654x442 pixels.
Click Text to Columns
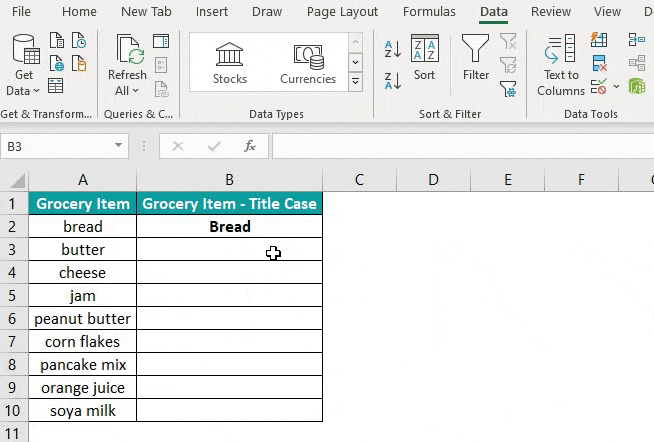point(561,65)
